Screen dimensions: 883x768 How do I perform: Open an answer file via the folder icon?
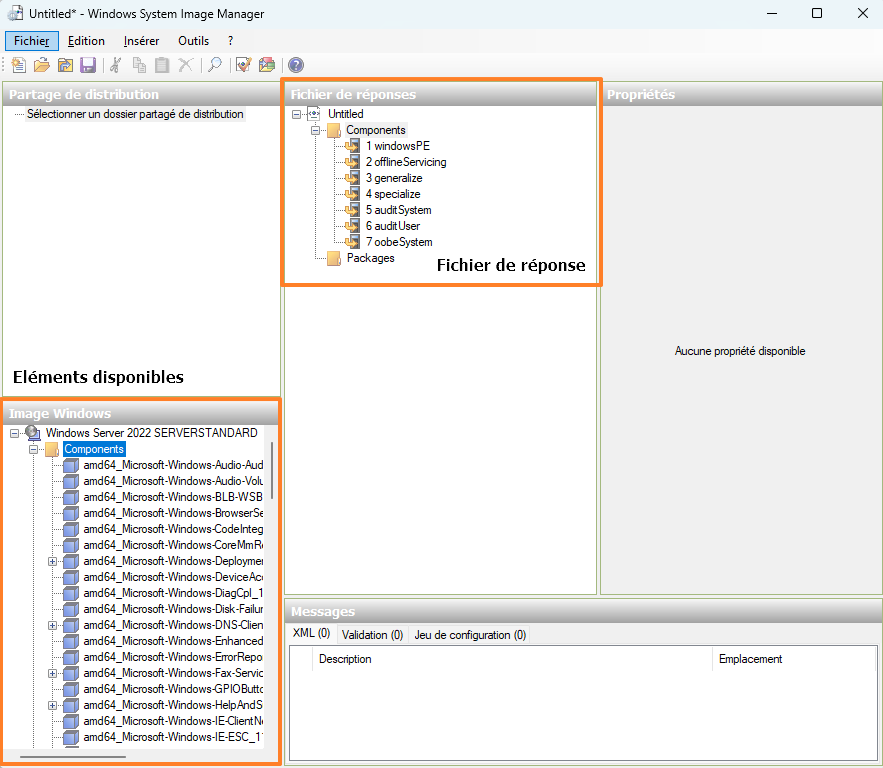pos(41,64)
